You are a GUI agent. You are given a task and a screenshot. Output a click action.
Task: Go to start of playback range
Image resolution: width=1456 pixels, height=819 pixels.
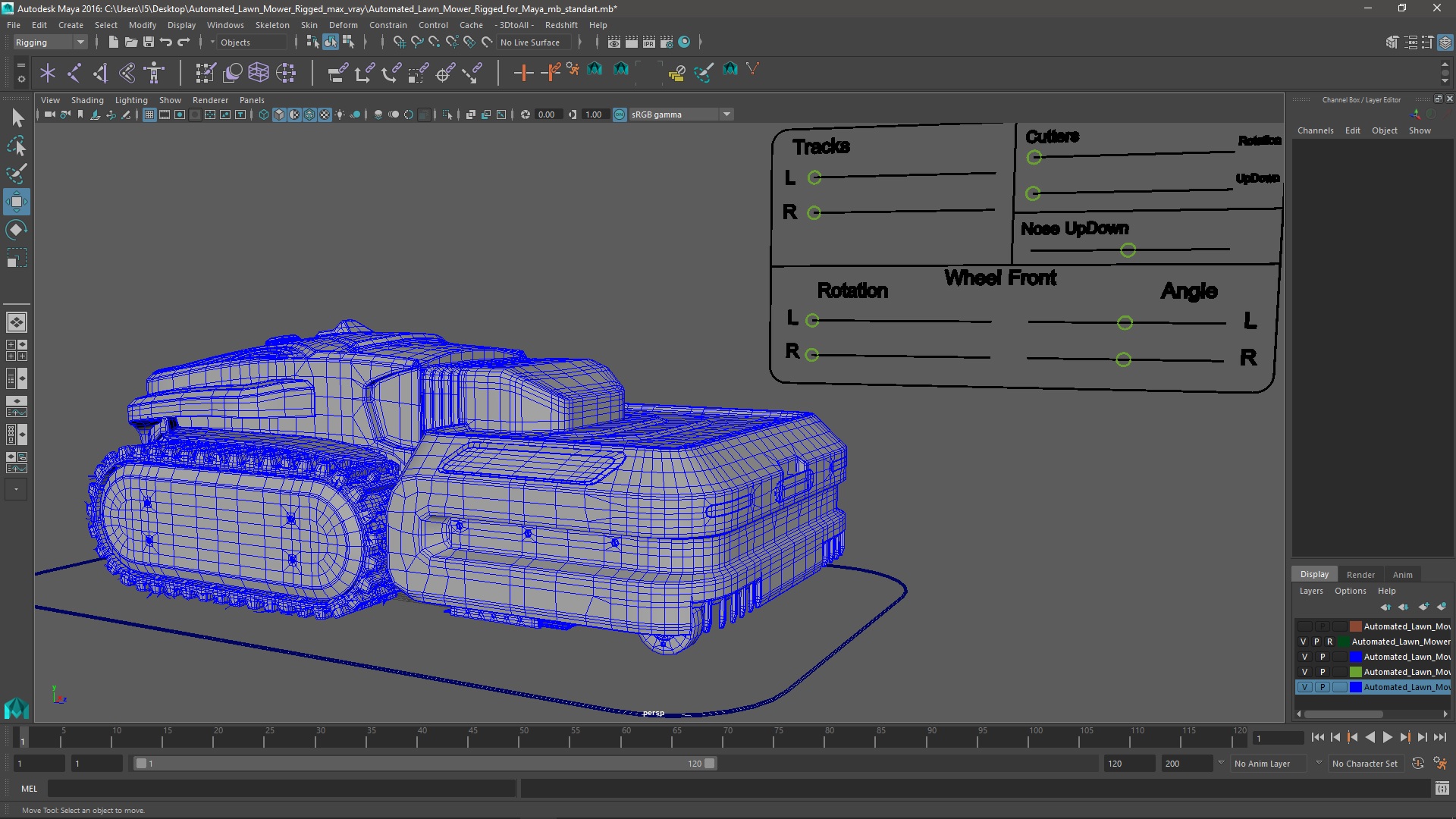click(1318, 737)
